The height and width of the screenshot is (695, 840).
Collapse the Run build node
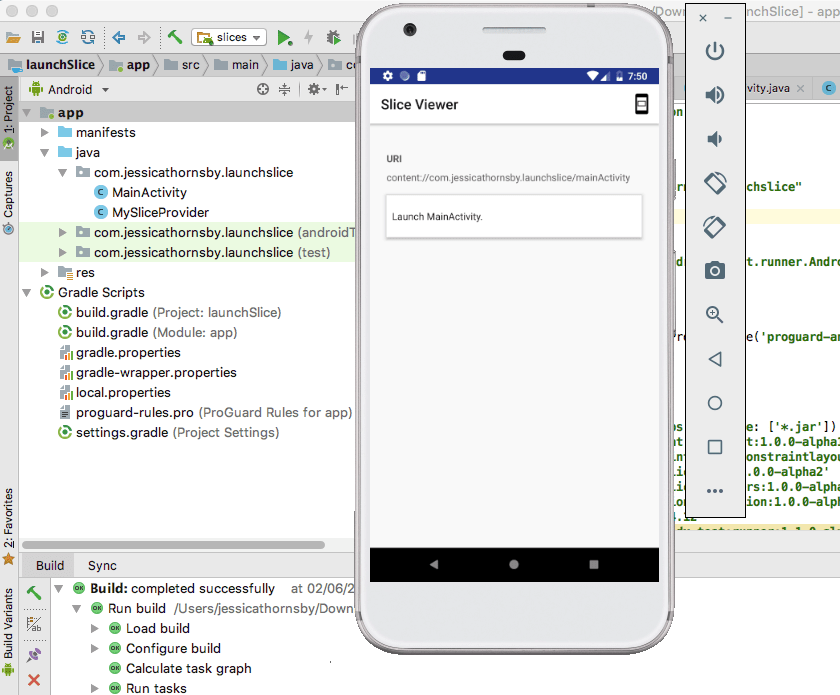tap(77, 608)
